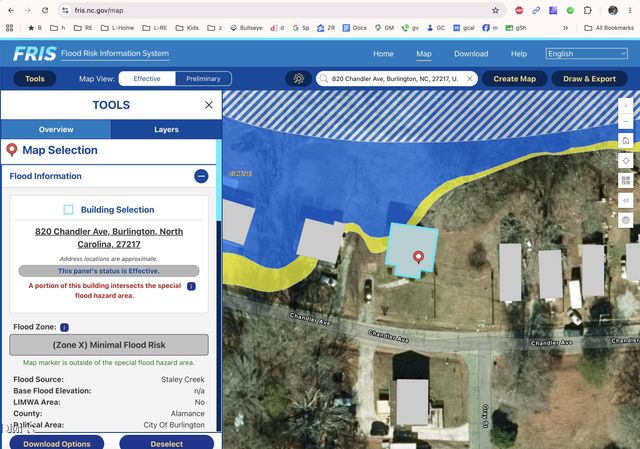Open the Help page

click(519, 53)
